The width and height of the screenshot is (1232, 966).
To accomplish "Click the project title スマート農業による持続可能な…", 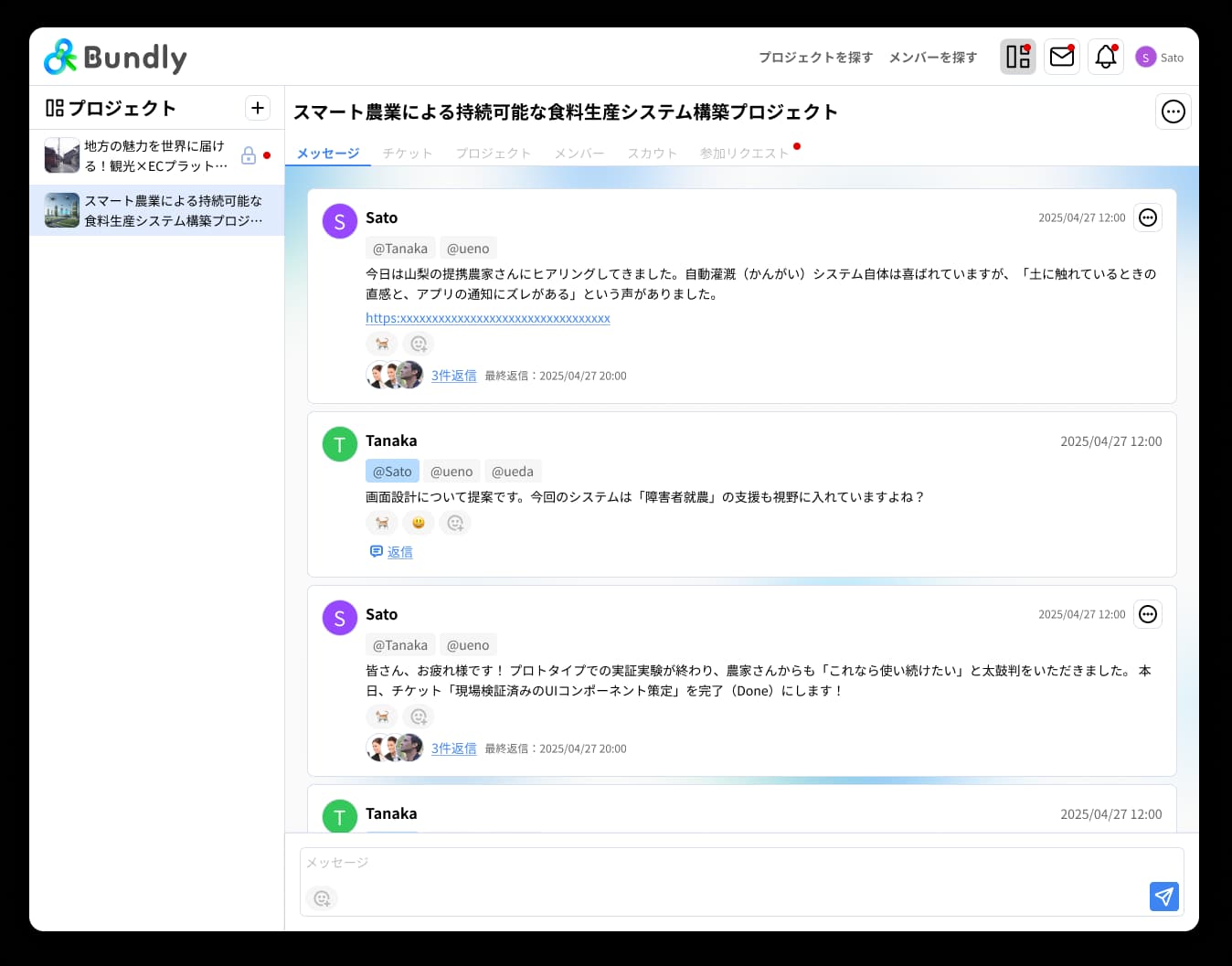I will coord(565,111).
